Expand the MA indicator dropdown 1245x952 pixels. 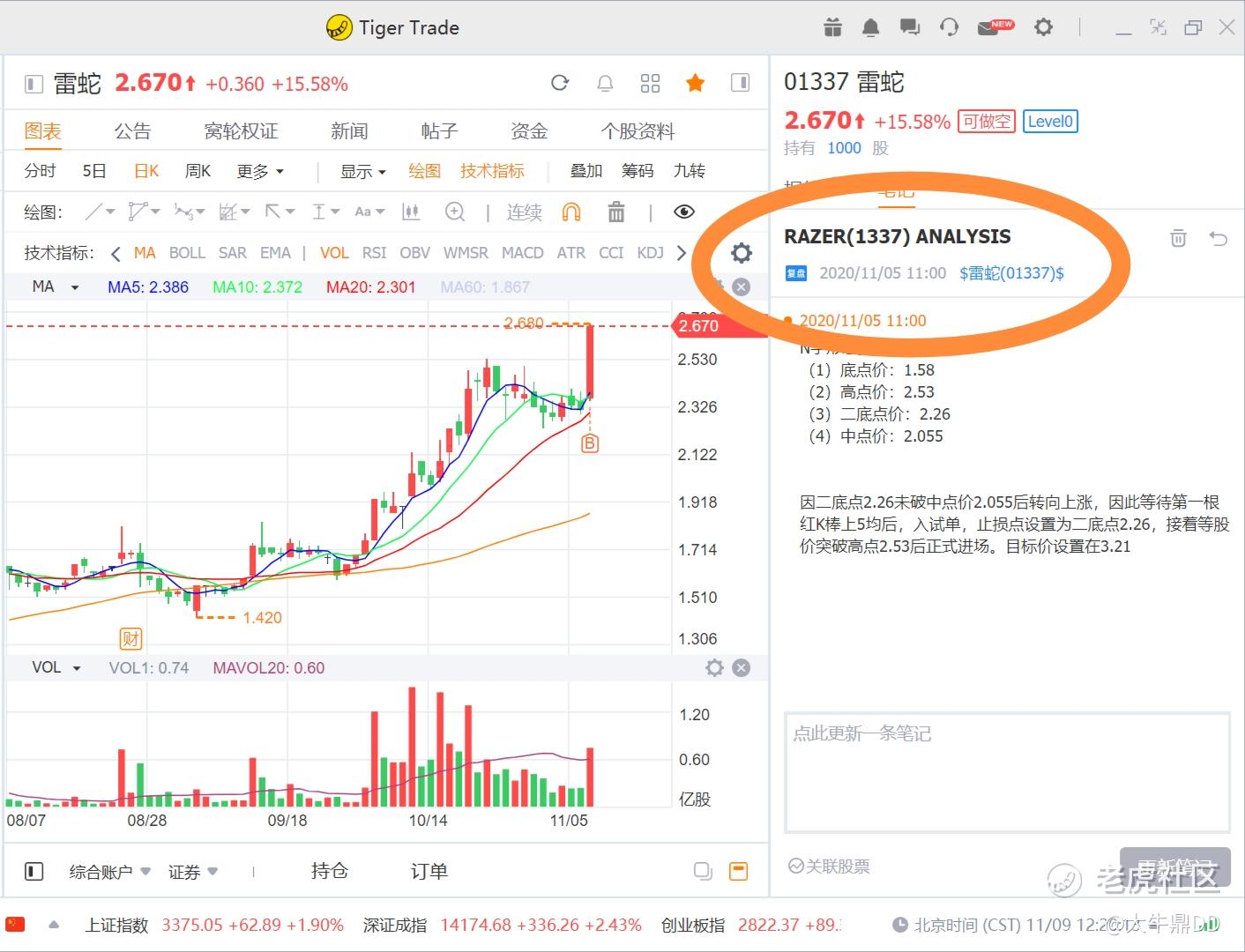[56, 286]
